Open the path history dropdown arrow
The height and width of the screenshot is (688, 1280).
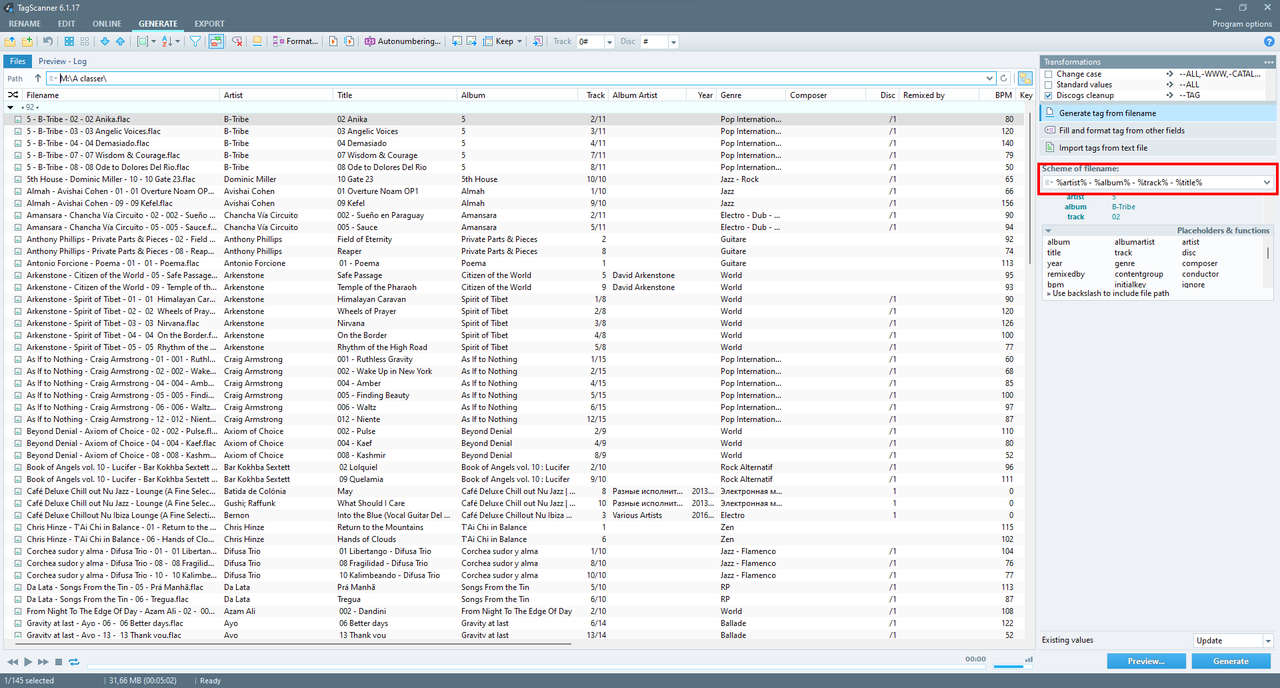[988, 78]
